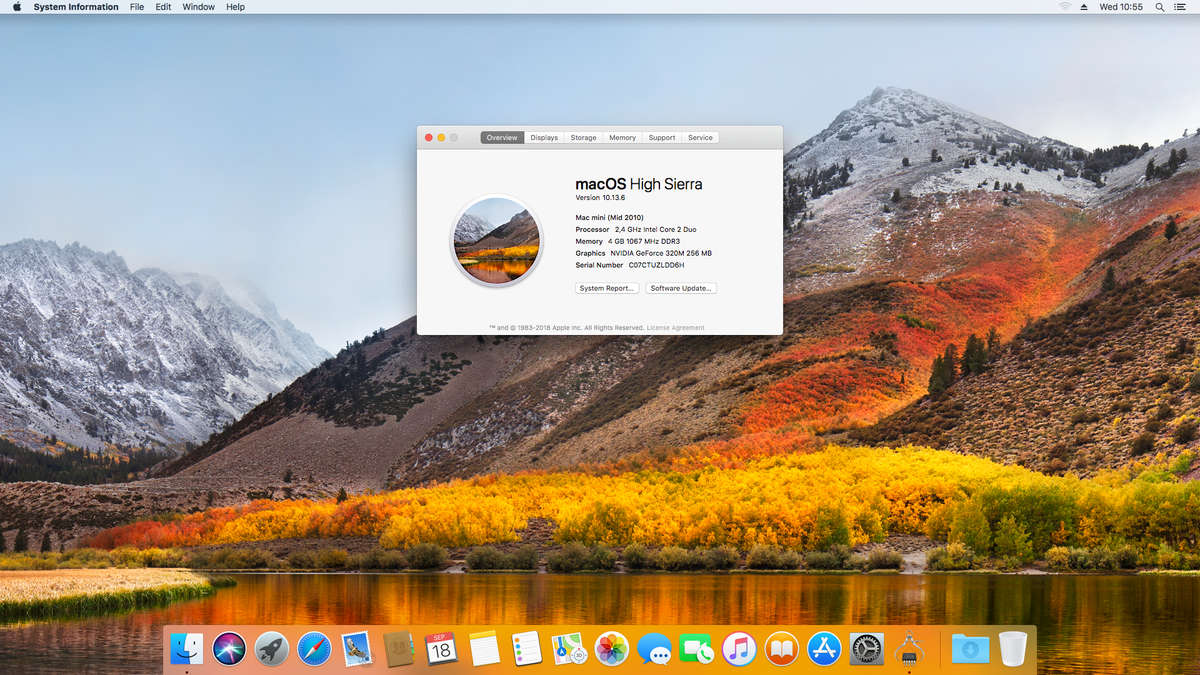This screenshot has width=1200, height=675.
Task: Open System Preferences from the Dock
Action: [864, 648]
